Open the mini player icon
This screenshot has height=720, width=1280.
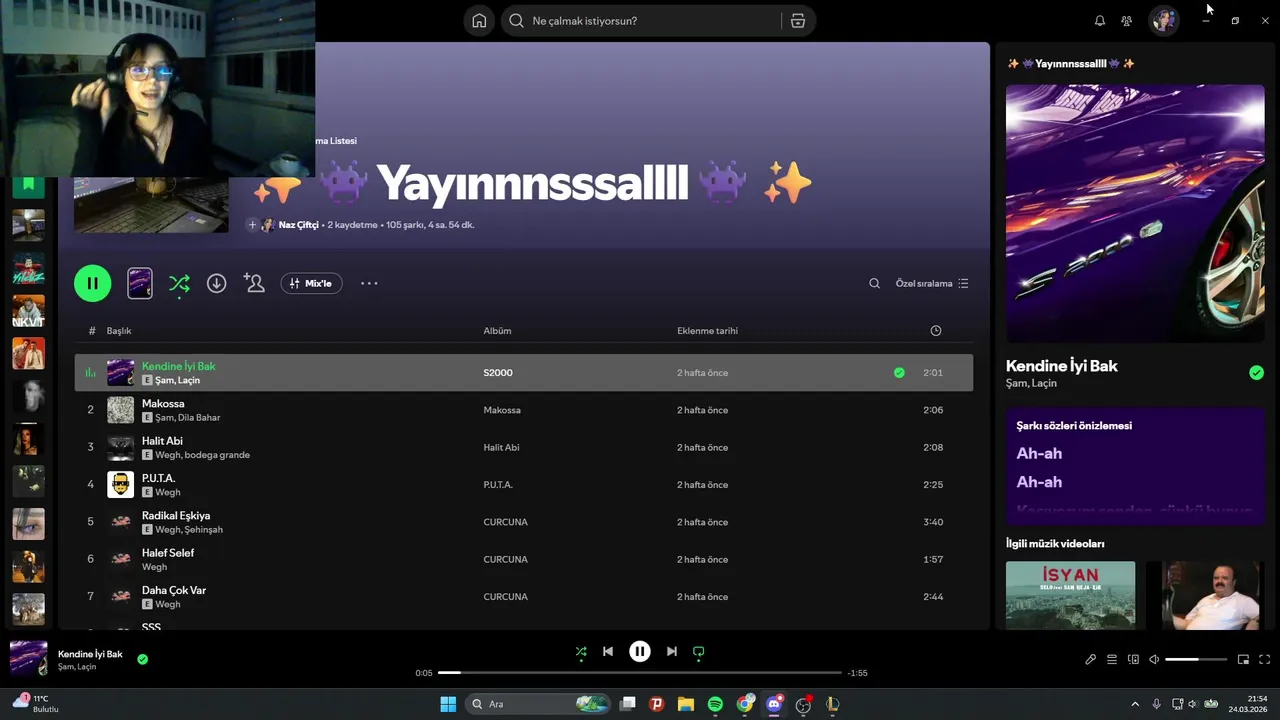1244,660
